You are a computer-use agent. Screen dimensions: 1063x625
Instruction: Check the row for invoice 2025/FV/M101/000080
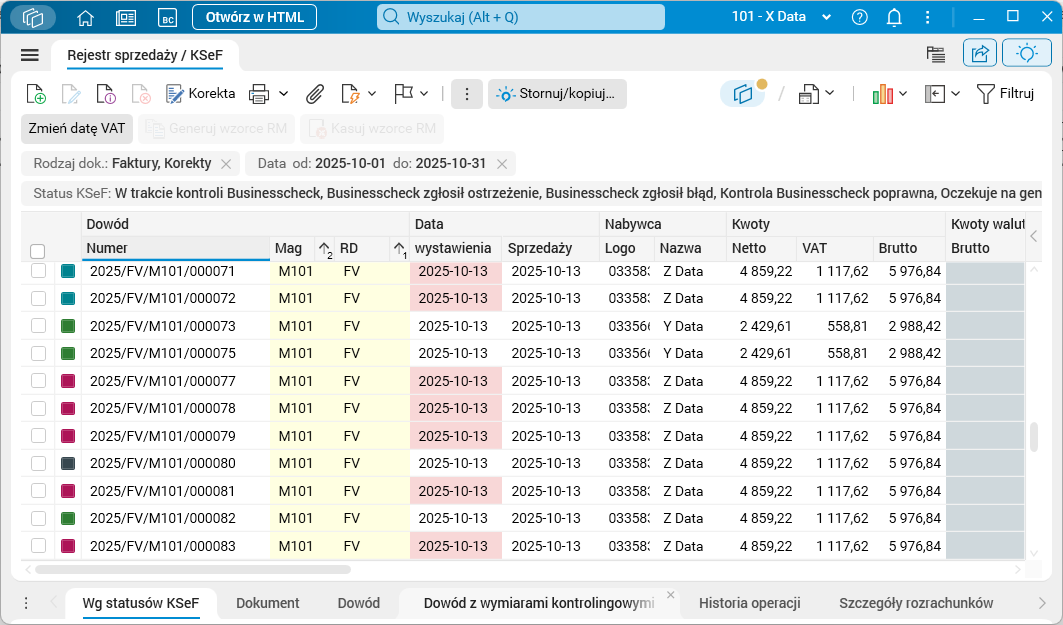(x=39, y=463)
